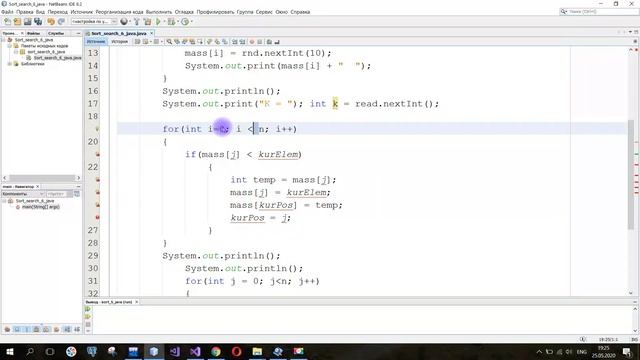Open the dropdown arrow next to globe icon

pyautogui.click(x=129, y=22)
